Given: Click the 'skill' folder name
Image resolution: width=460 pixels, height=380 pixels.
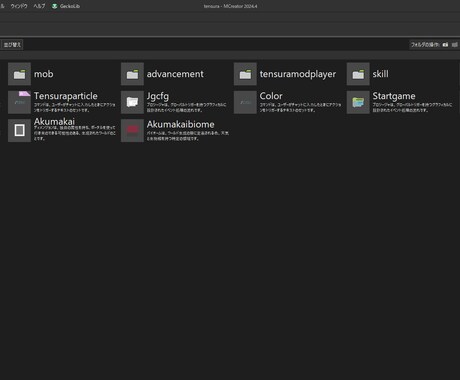Looking at the screenshot, I should pos(380,74).
